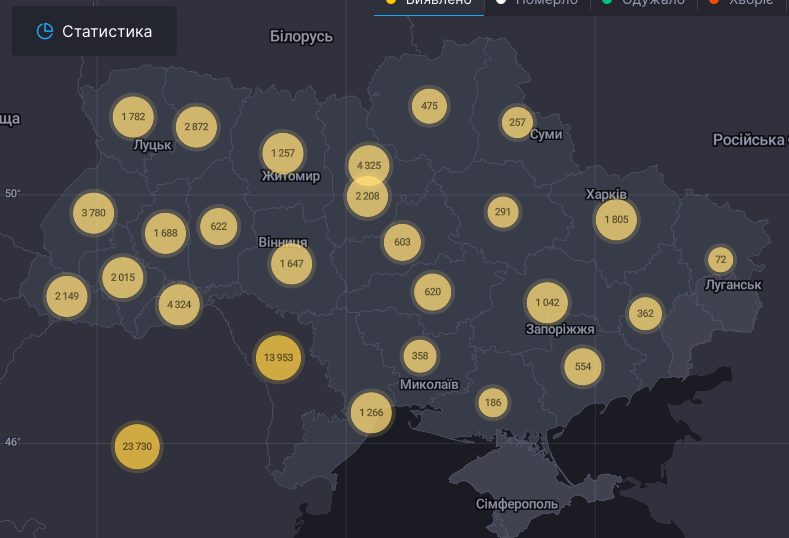Click the 72 marker above Луганськ
789x538 pixels.
pyautogui.click(x=720, y=260)
